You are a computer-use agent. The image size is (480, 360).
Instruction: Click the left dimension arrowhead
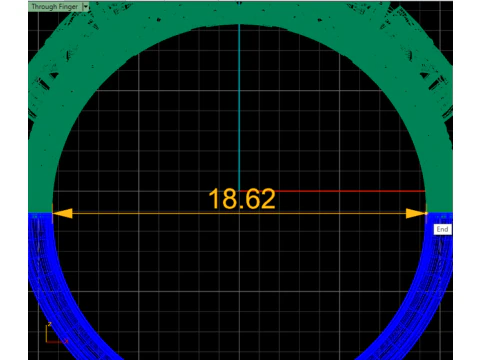pos(62,213)
